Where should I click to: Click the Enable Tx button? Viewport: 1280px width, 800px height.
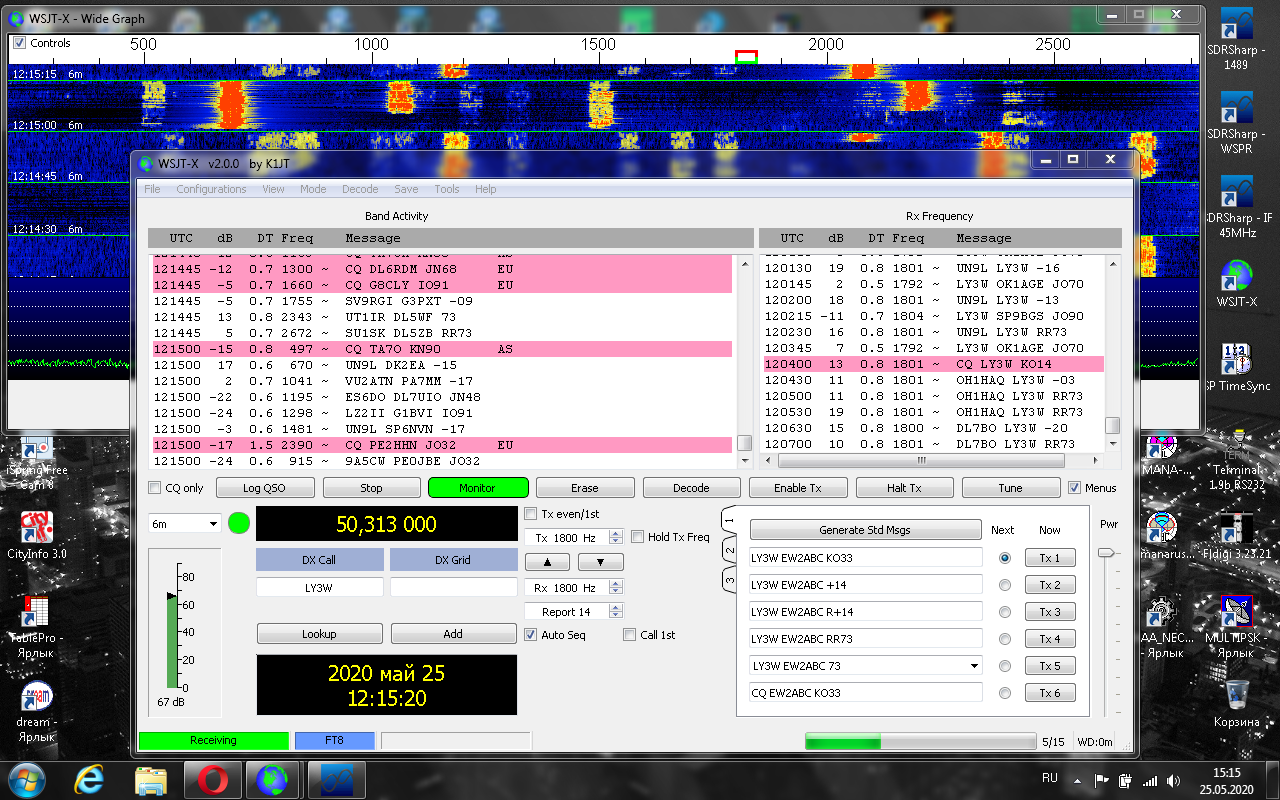click(797, 488)
